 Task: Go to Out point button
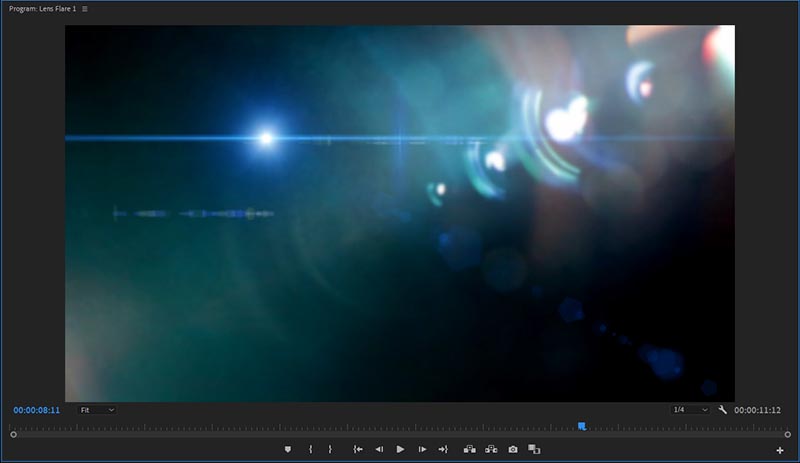point(443,449)
